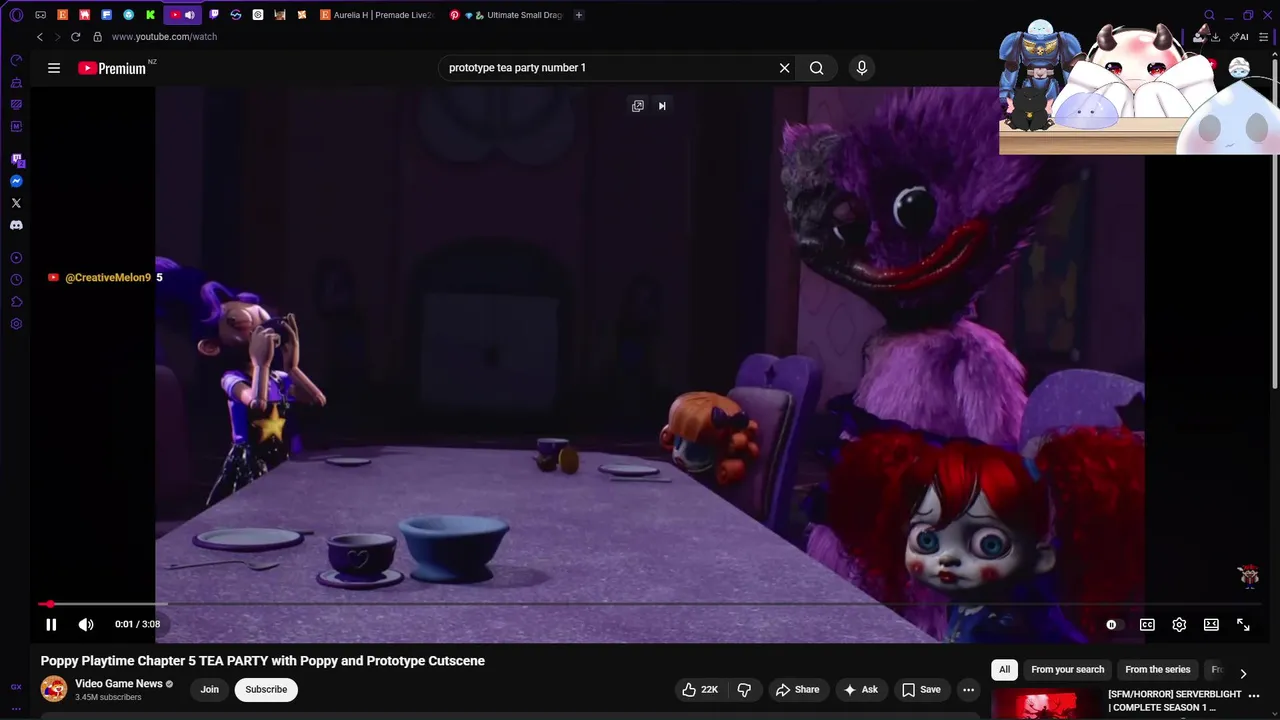Select the From your search chip

click(1068, 670)
